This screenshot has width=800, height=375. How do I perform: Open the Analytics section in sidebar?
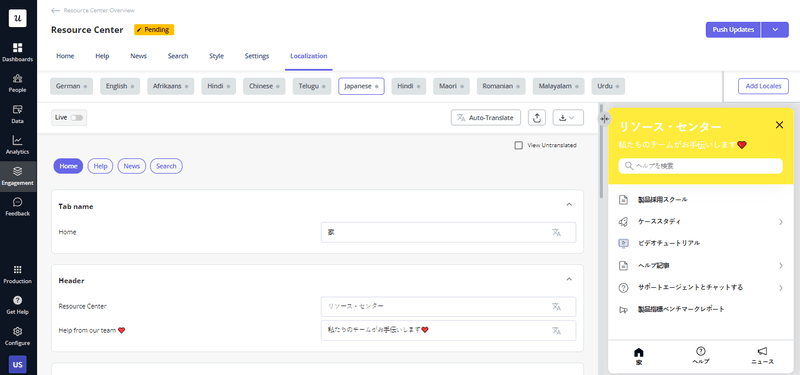tap(17, 145)
